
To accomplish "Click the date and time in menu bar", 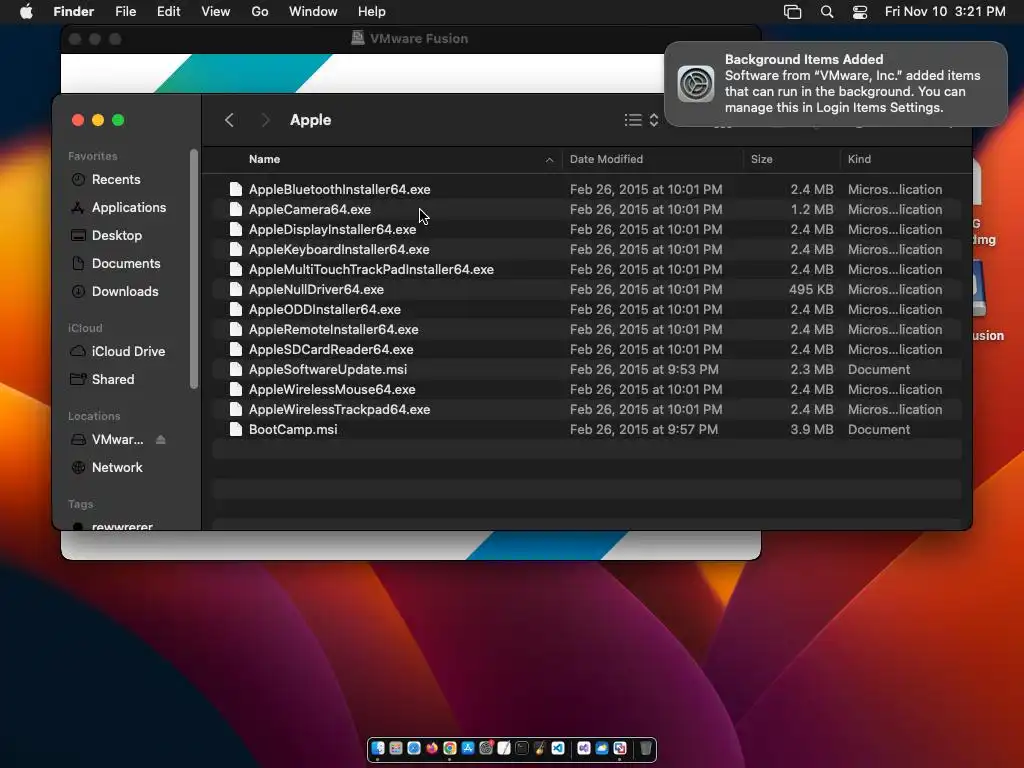I will pyautogui.click(x=945, y=12).
